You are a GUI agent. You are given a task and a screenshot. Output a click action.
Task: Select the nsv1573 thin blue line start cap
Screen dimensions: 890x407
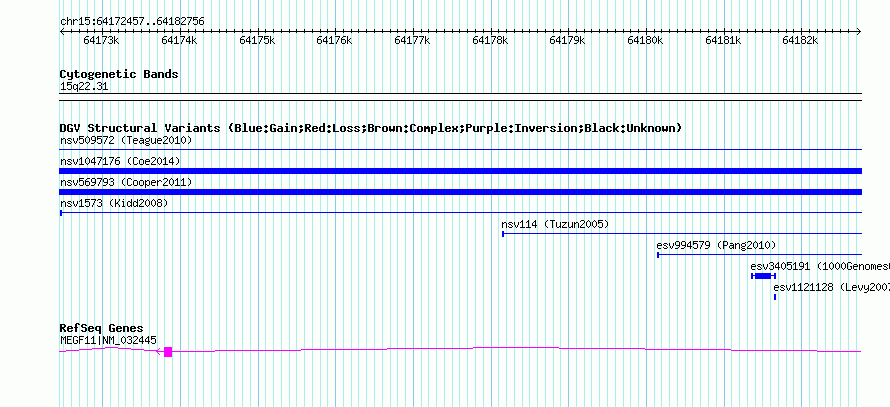pyautogui.click(x=61, y=213)
